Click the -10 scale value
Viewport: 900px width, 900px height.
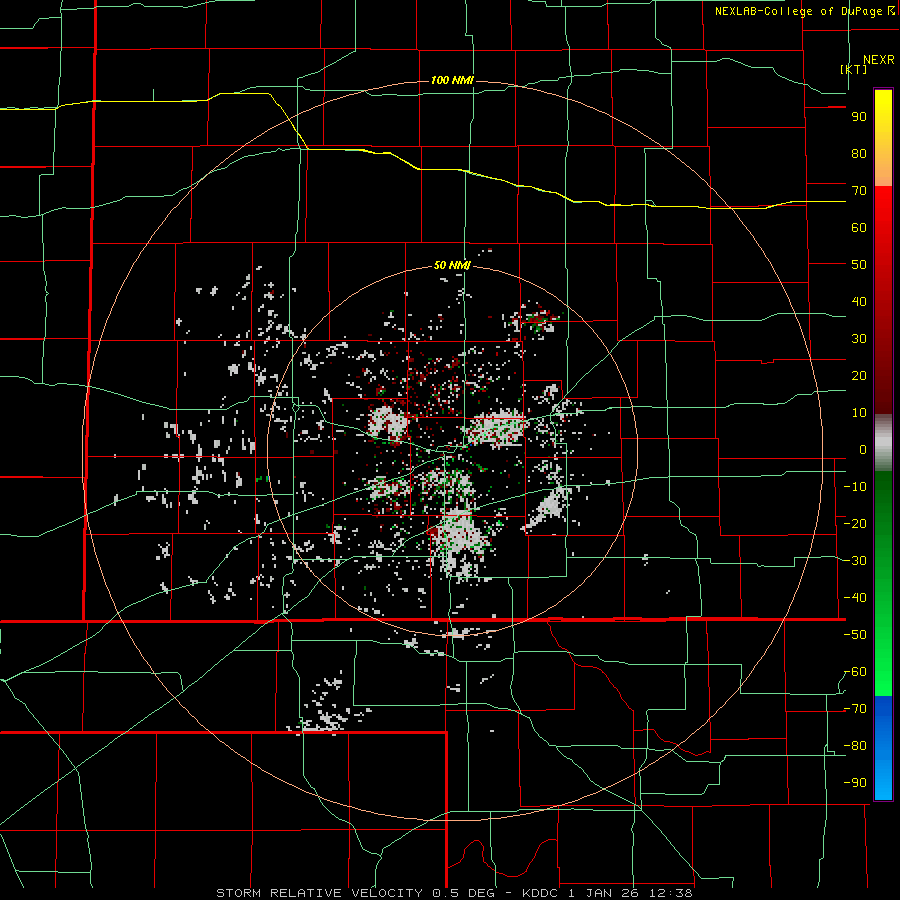point(855,487)
